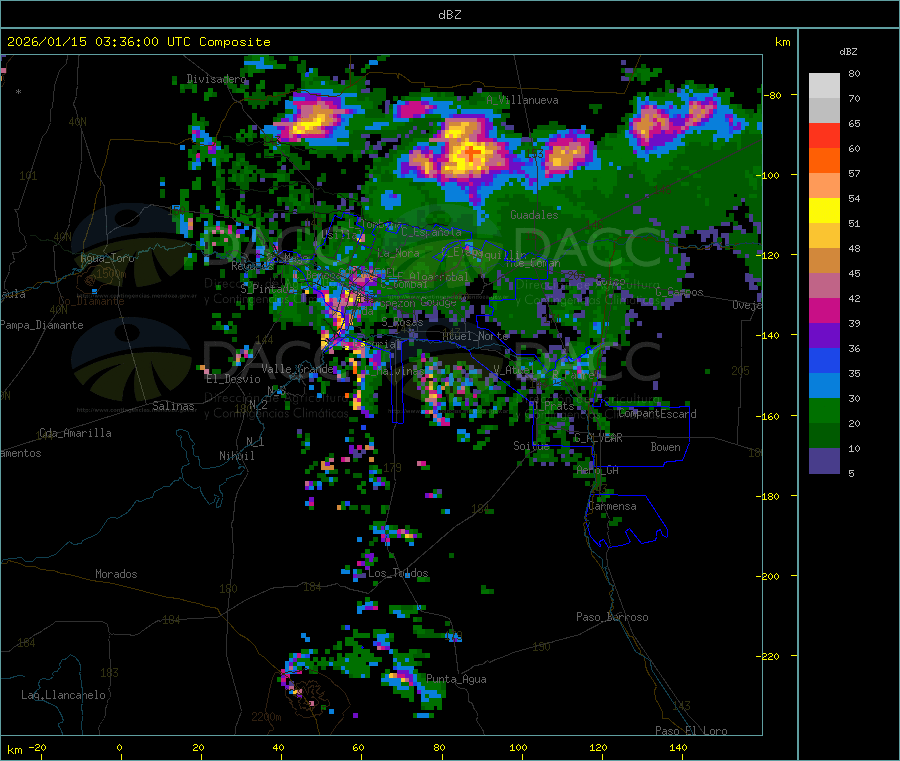This screenshot has height=761, width=900.
Task: Click the -140 km vertical axis tick
Action: [770, 335]
